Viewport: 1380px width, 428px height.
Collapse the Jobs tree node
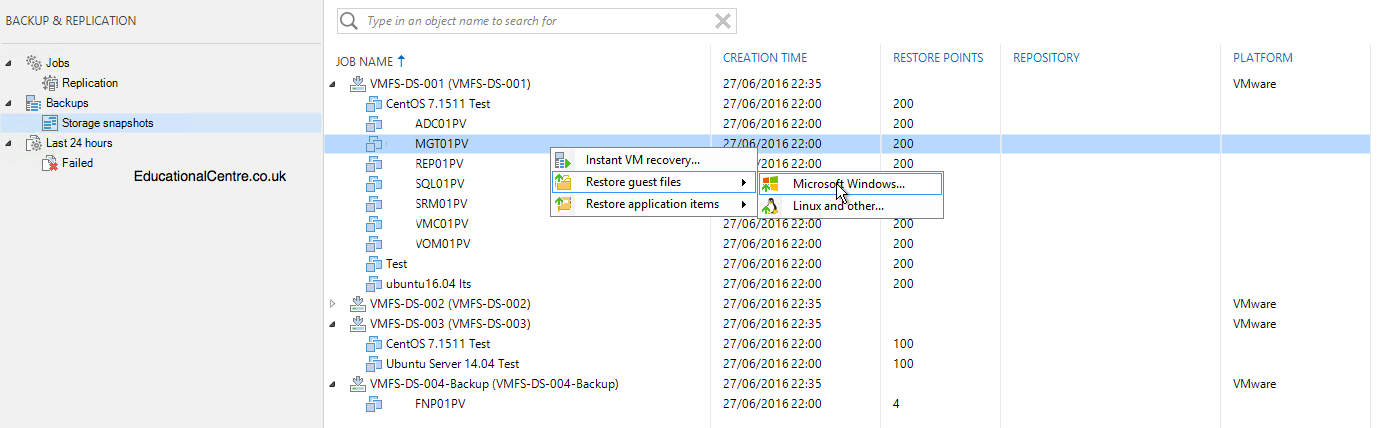click(9, 63)
